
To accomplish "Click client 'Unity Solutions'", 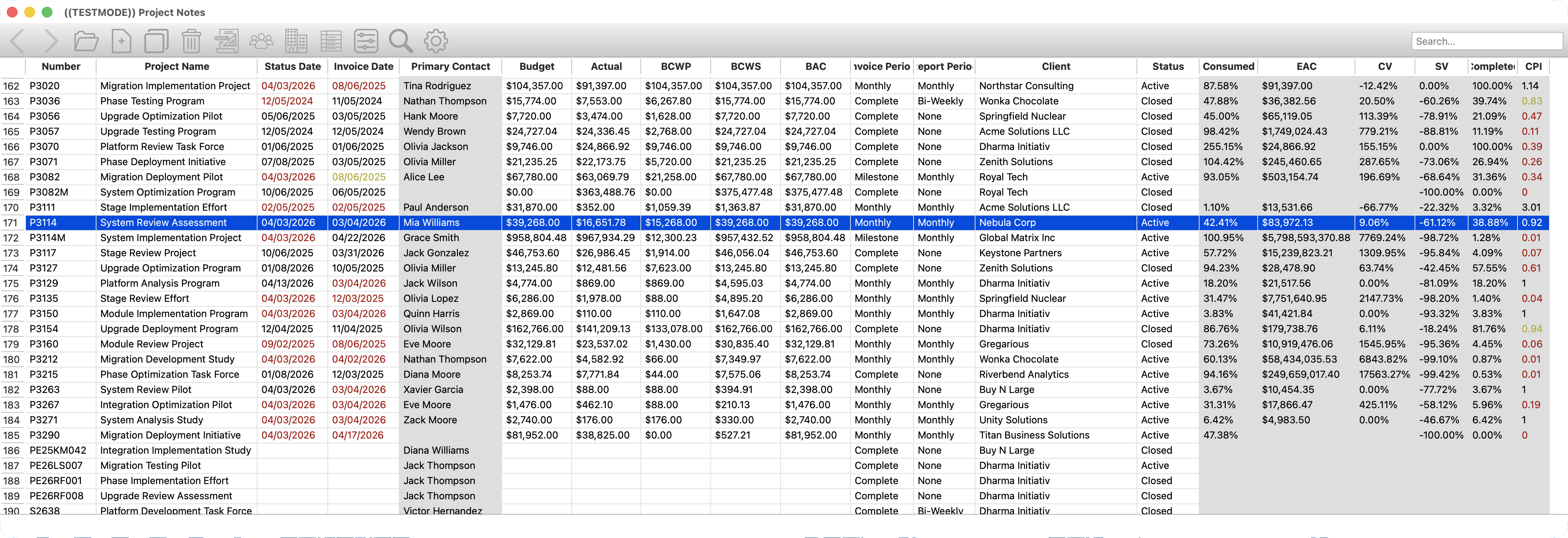I will click(x=1013, y=421).
